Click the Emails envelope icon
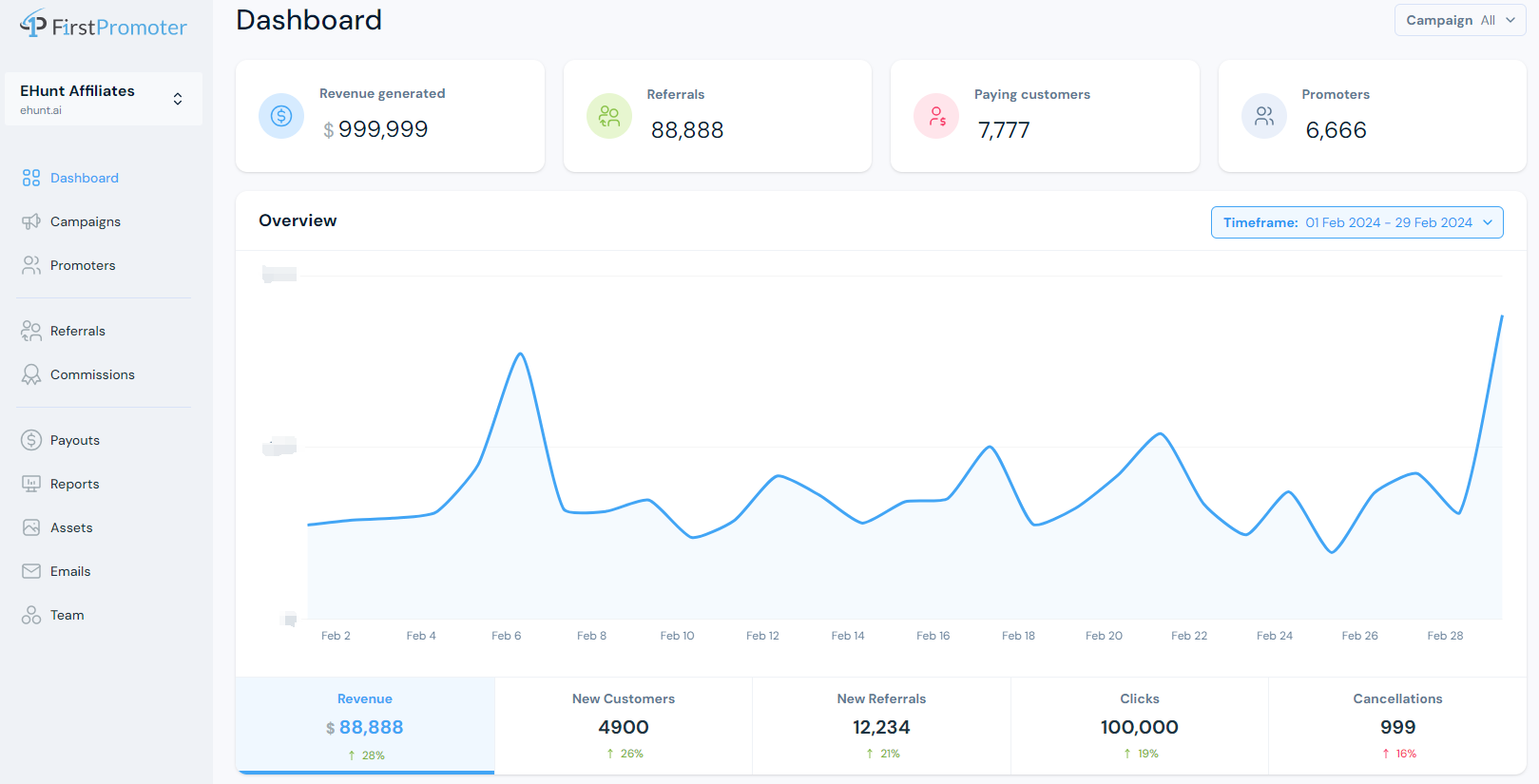 [31, 571]
